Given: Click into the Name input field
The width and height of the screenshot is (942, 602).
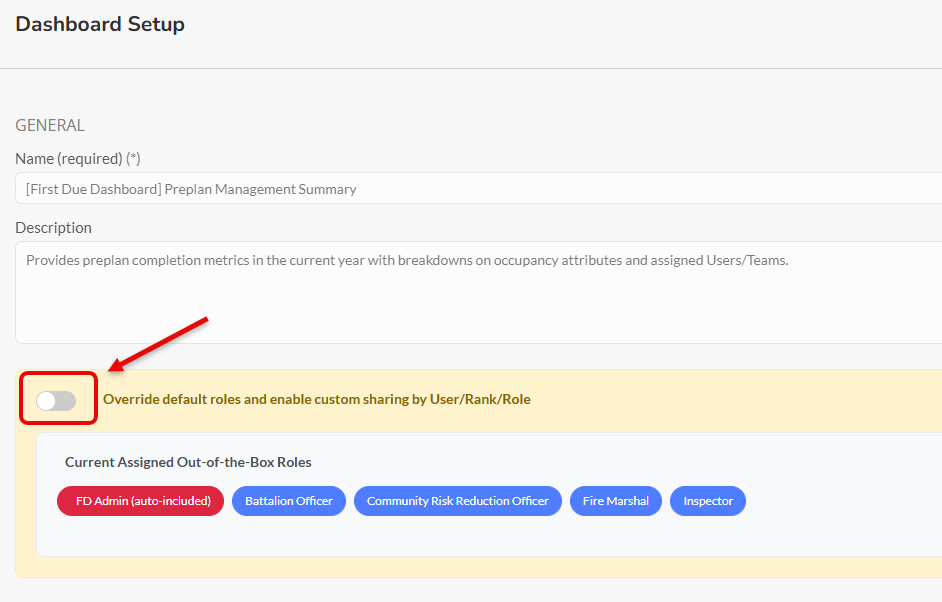Looking at the screenshot, I should tap(478, 189).
